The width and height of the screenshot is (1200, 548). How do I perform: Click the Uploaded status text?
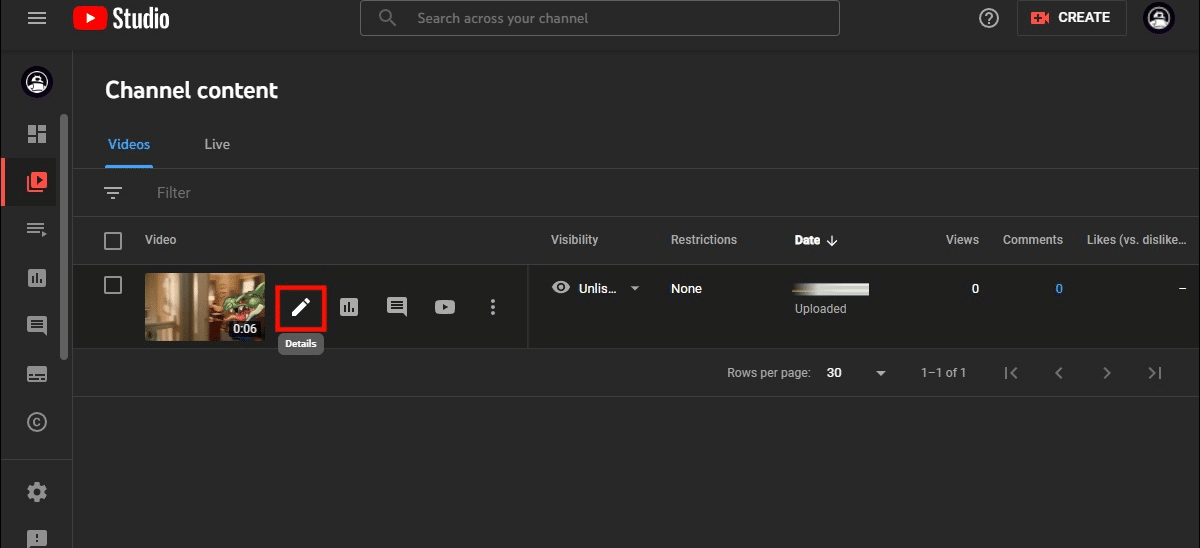point(820,309)
